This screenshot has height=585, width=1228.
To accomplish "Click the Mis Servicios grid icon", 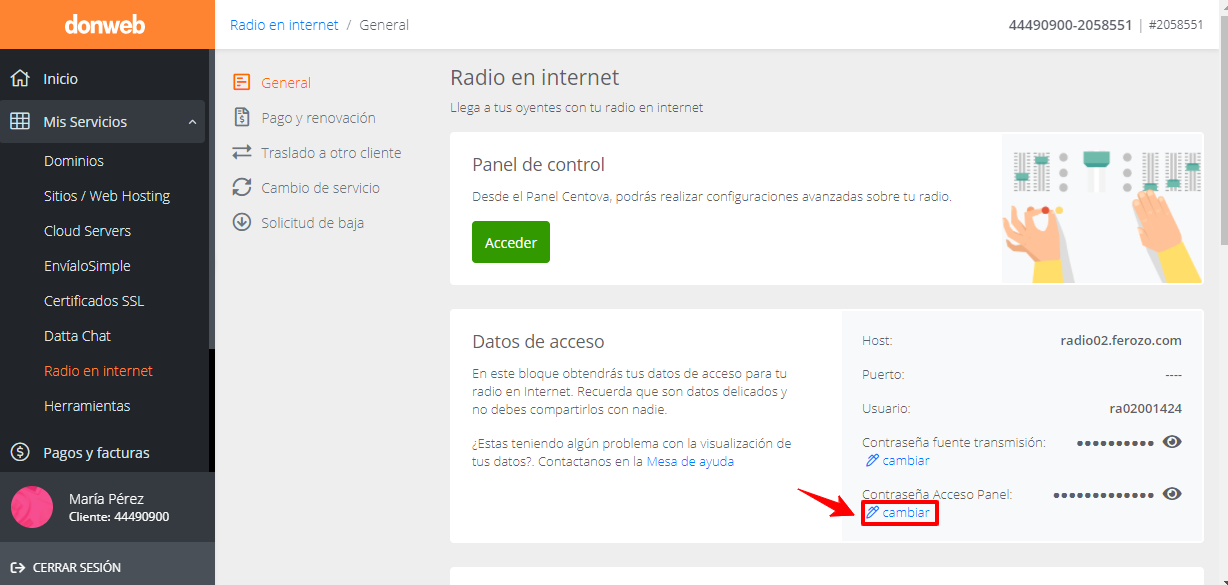I will point(20,121).
